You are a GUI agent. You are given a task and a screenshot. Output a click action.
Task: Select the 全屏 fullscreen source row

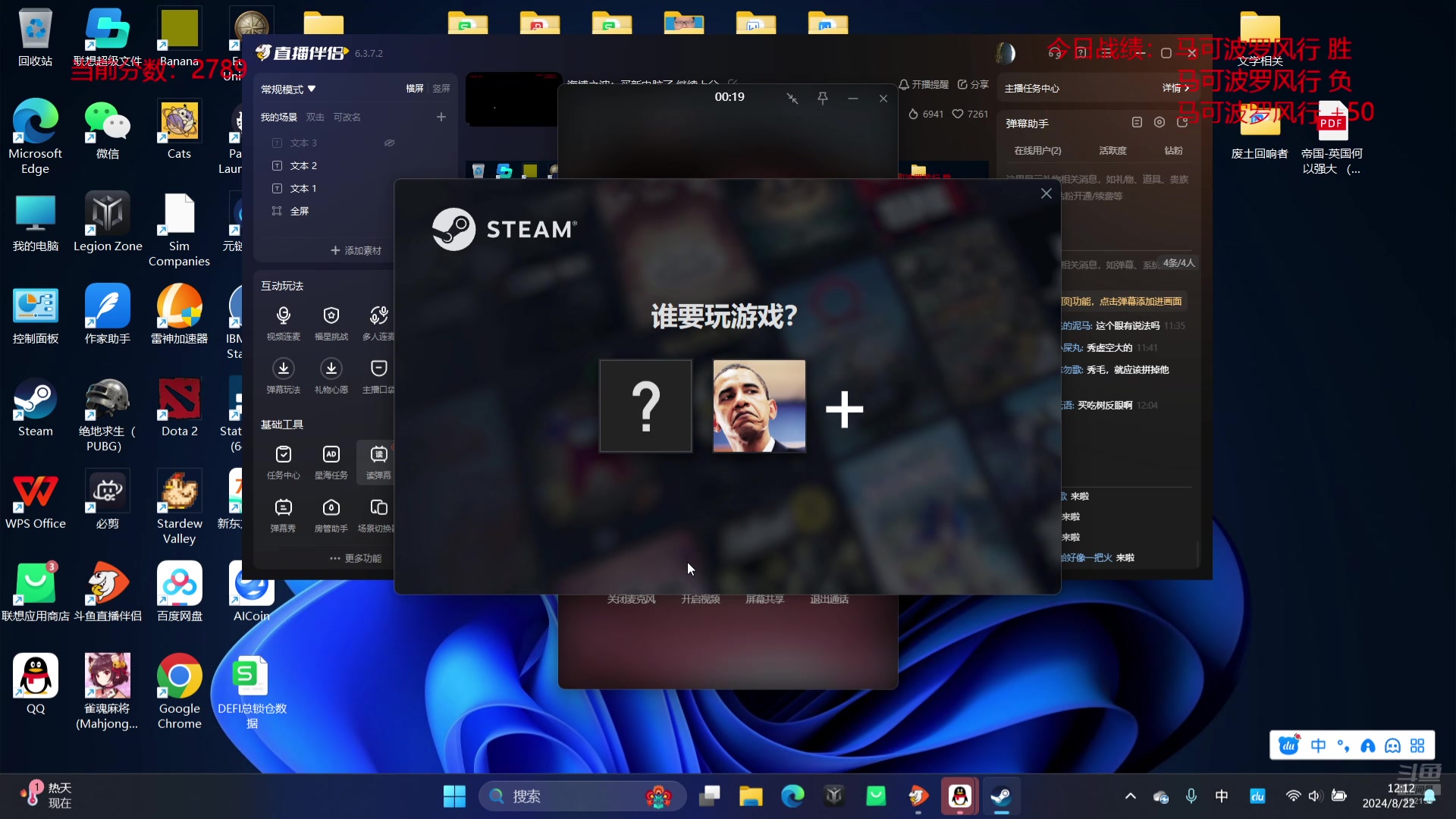click(334, 211)
